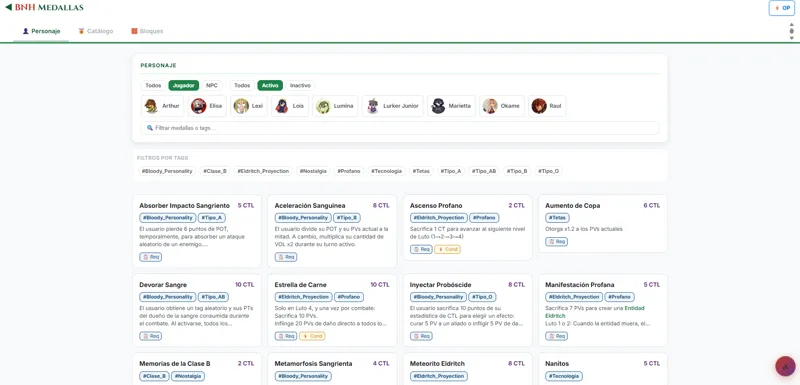
Task: Click the 6 CTL cost on Aumento de Copa
Action: pyautogui.click(x=652, y=206)
